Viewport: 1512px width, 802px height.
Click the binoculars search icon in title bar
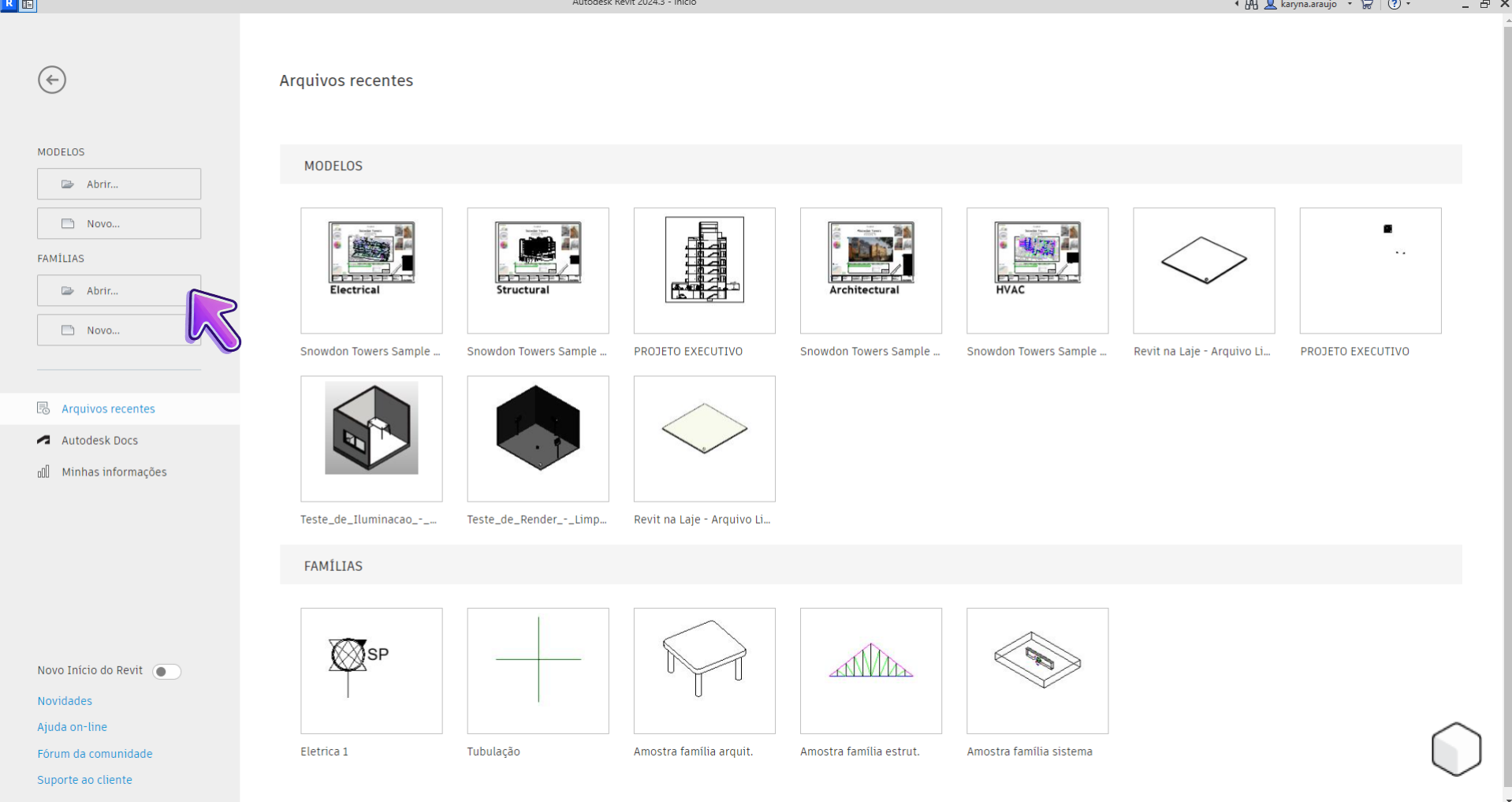click(x=1251, y=5)
